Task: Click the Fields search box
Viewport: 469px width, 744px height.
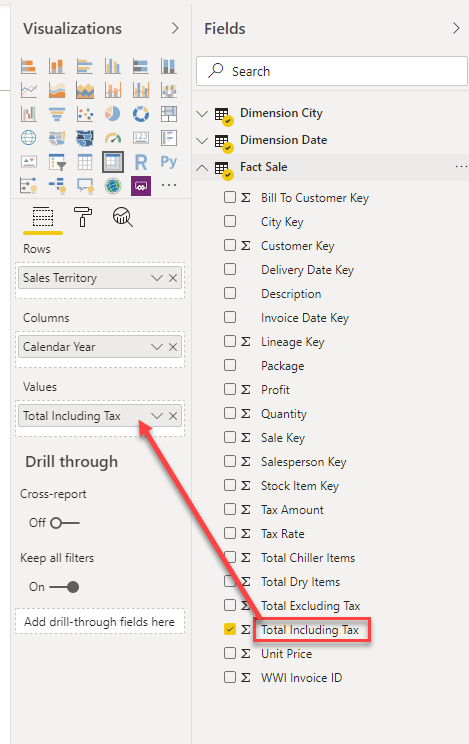Action: [332, 71]
